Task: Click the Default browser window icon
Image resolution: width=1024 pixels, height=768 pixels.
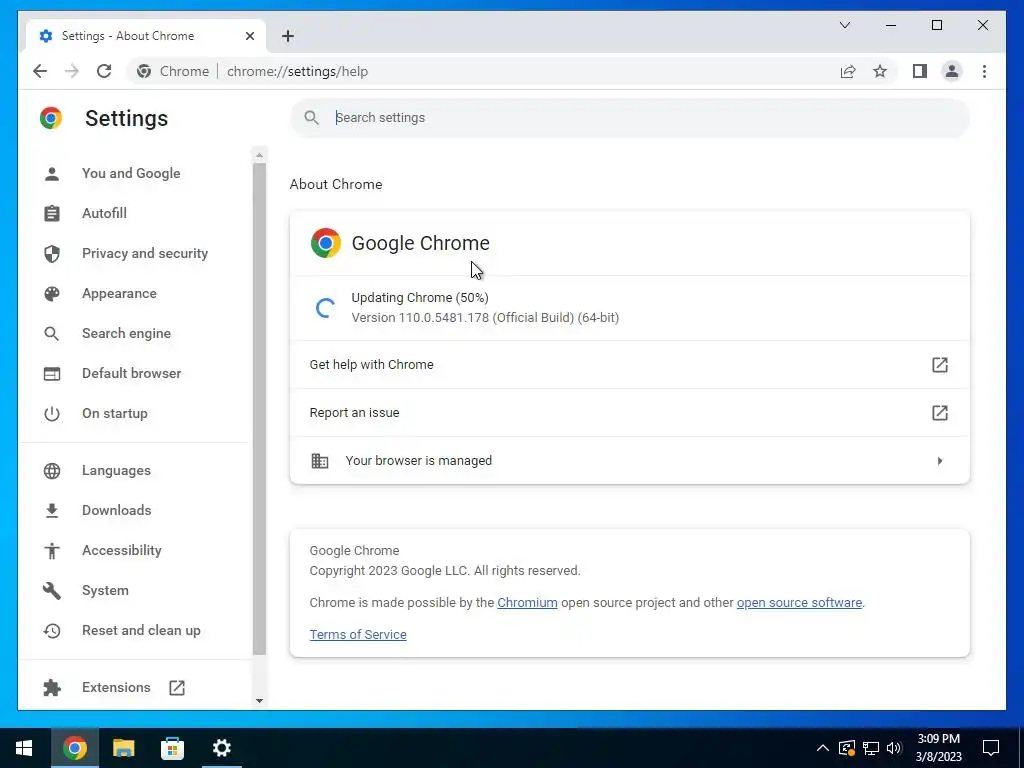Action: coord(52,374)
